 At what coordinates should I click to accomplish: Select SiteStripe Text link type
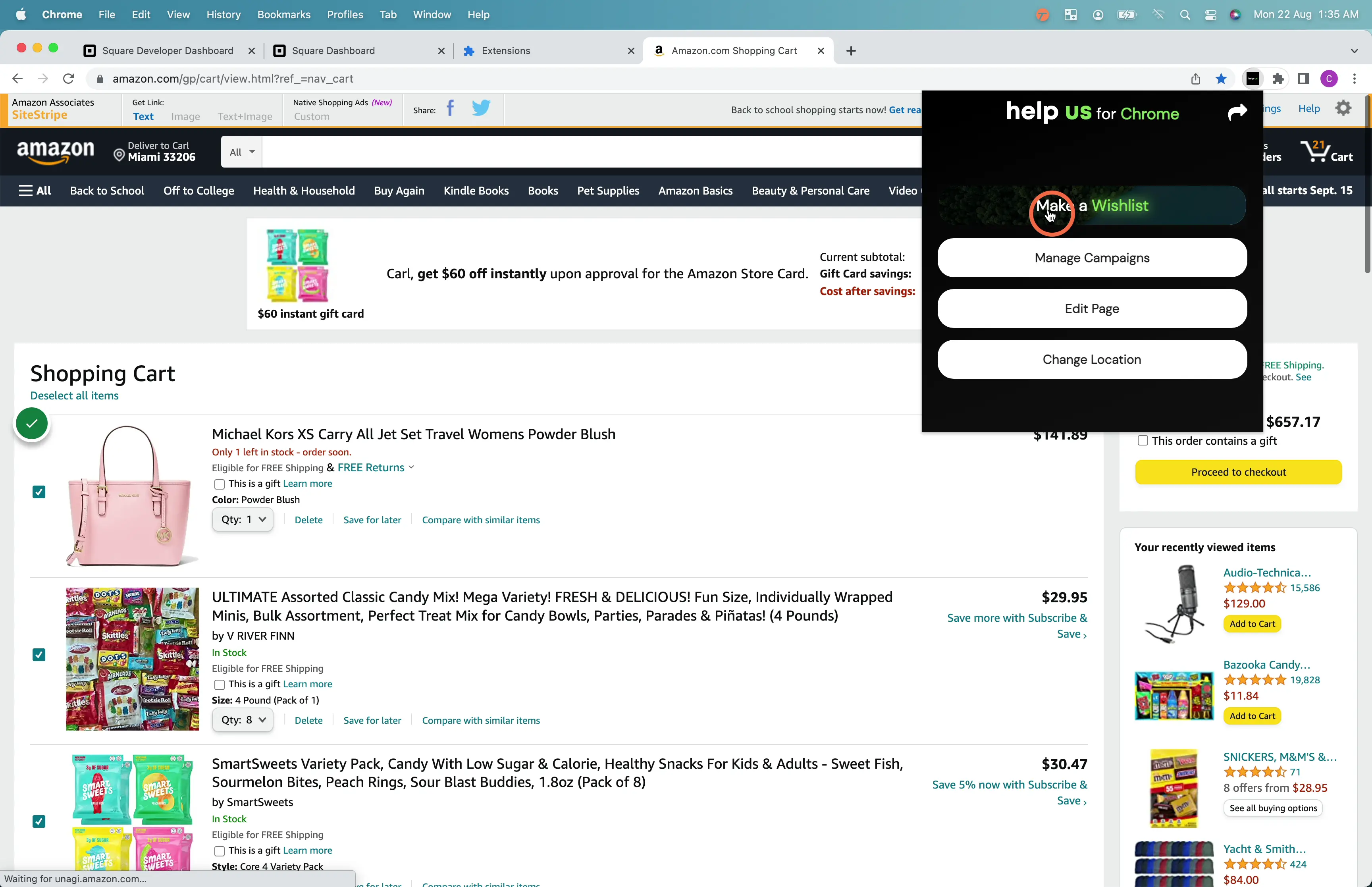(x=143, y=116)
